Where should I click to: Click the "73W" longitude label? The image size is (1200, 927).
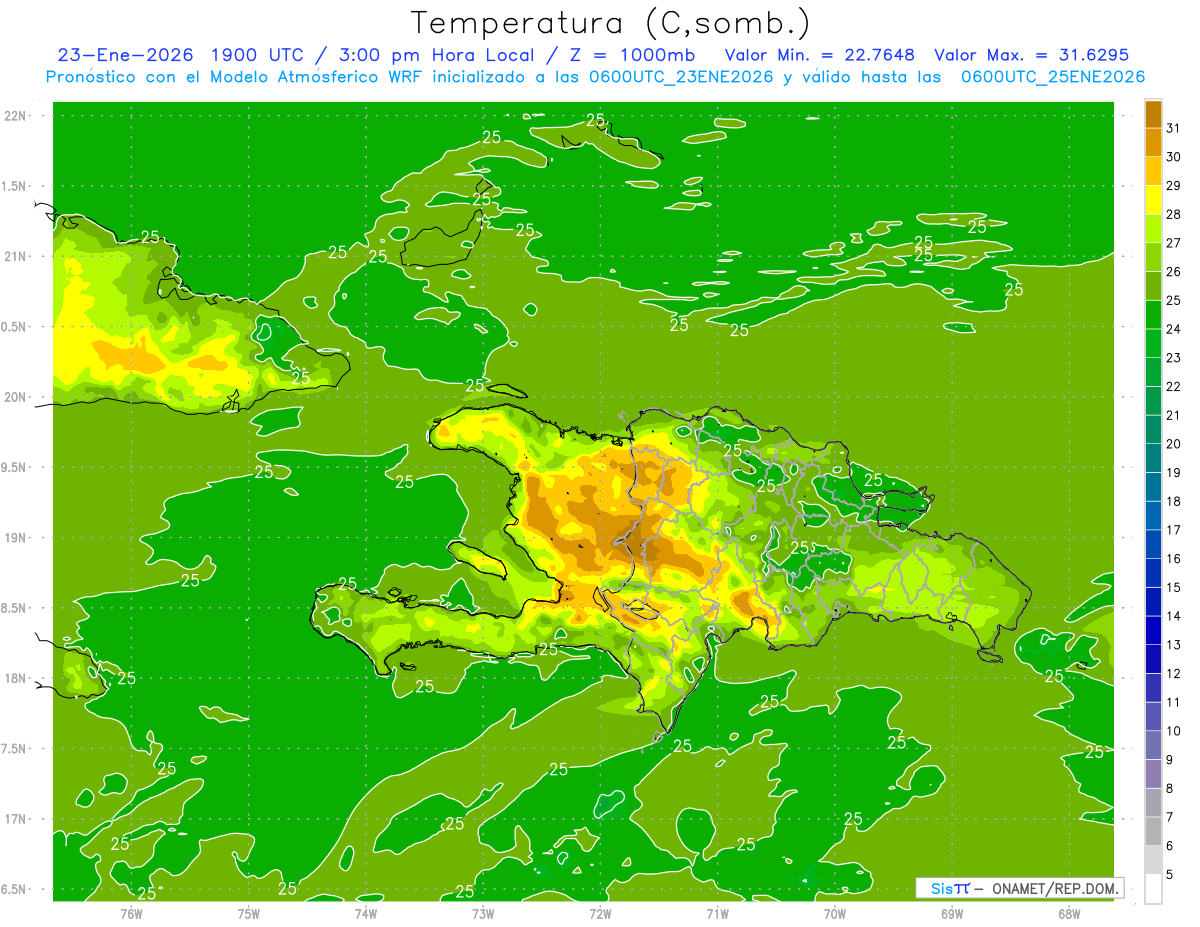click(x=483, y=913)
